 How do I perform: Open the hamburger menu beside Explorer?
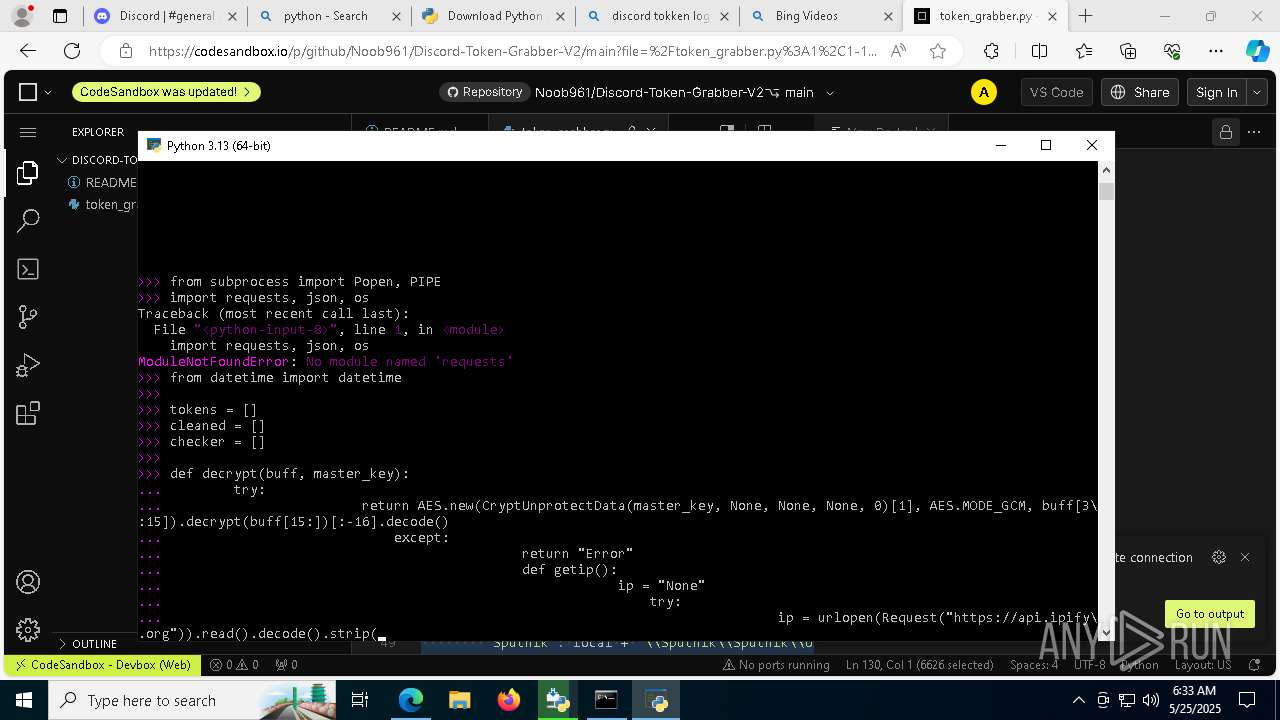click(28, 132)
